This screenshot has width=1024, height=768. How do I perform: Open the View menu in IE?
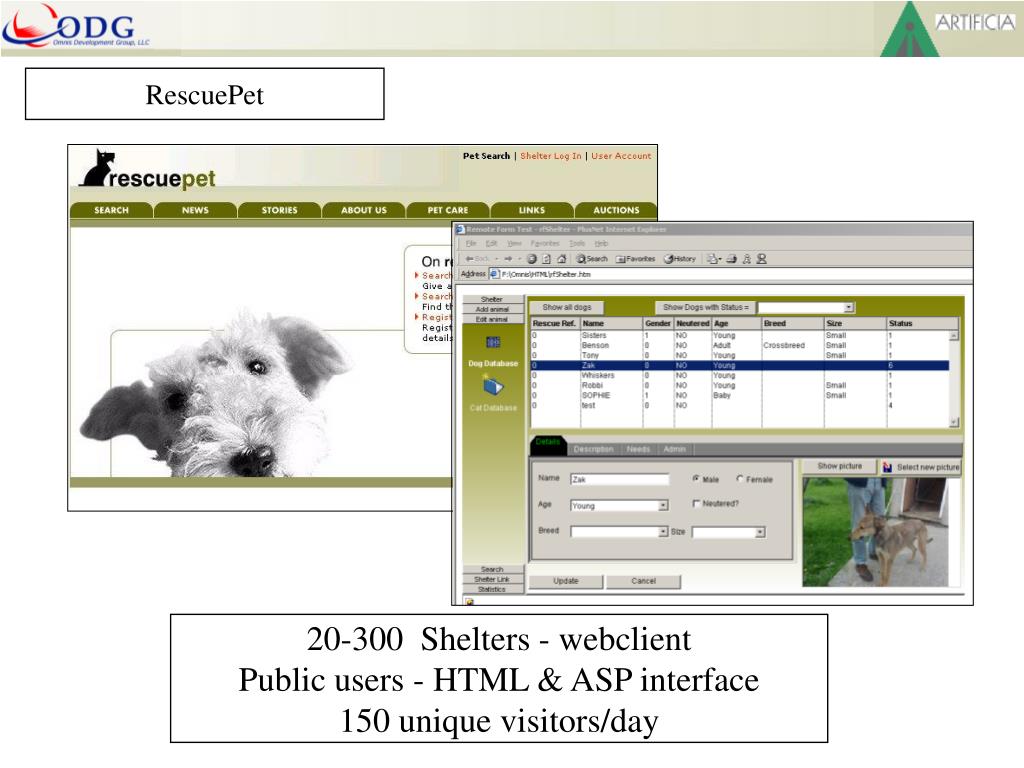point(515,244)
